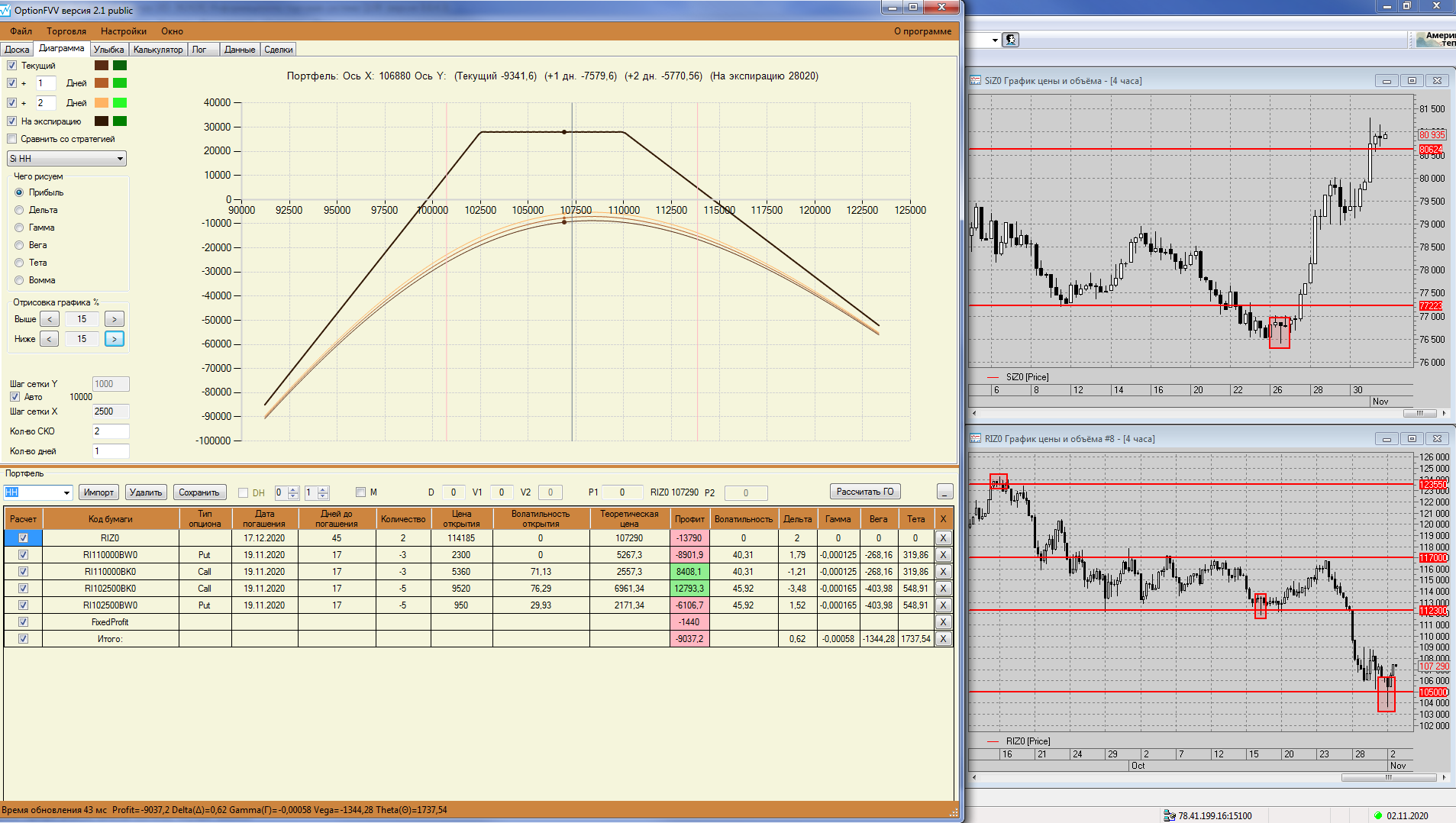Enable Сравнить со стратегией checkbox
The width and height of the screenshot is (1456, 823).
point(11,139)
